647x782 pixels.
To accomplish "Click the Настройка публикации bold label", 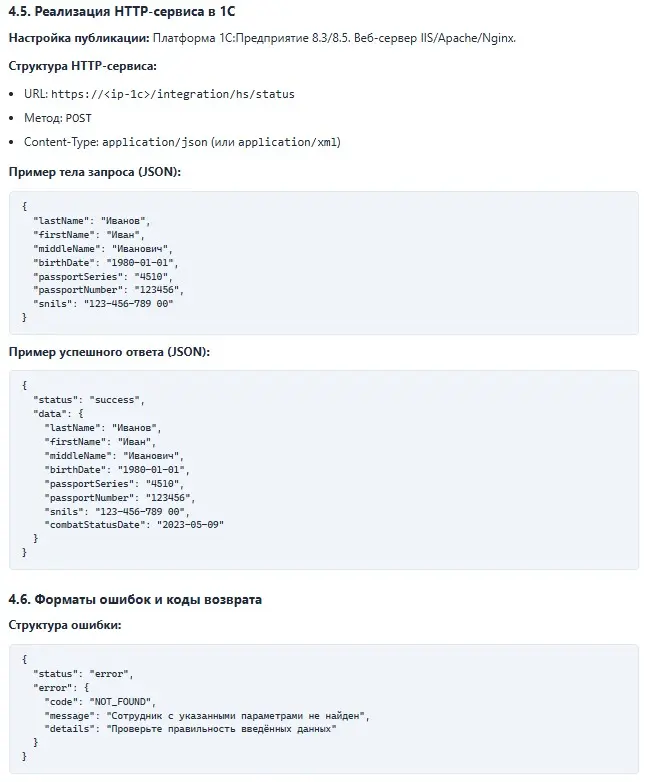I will [79, 38].
